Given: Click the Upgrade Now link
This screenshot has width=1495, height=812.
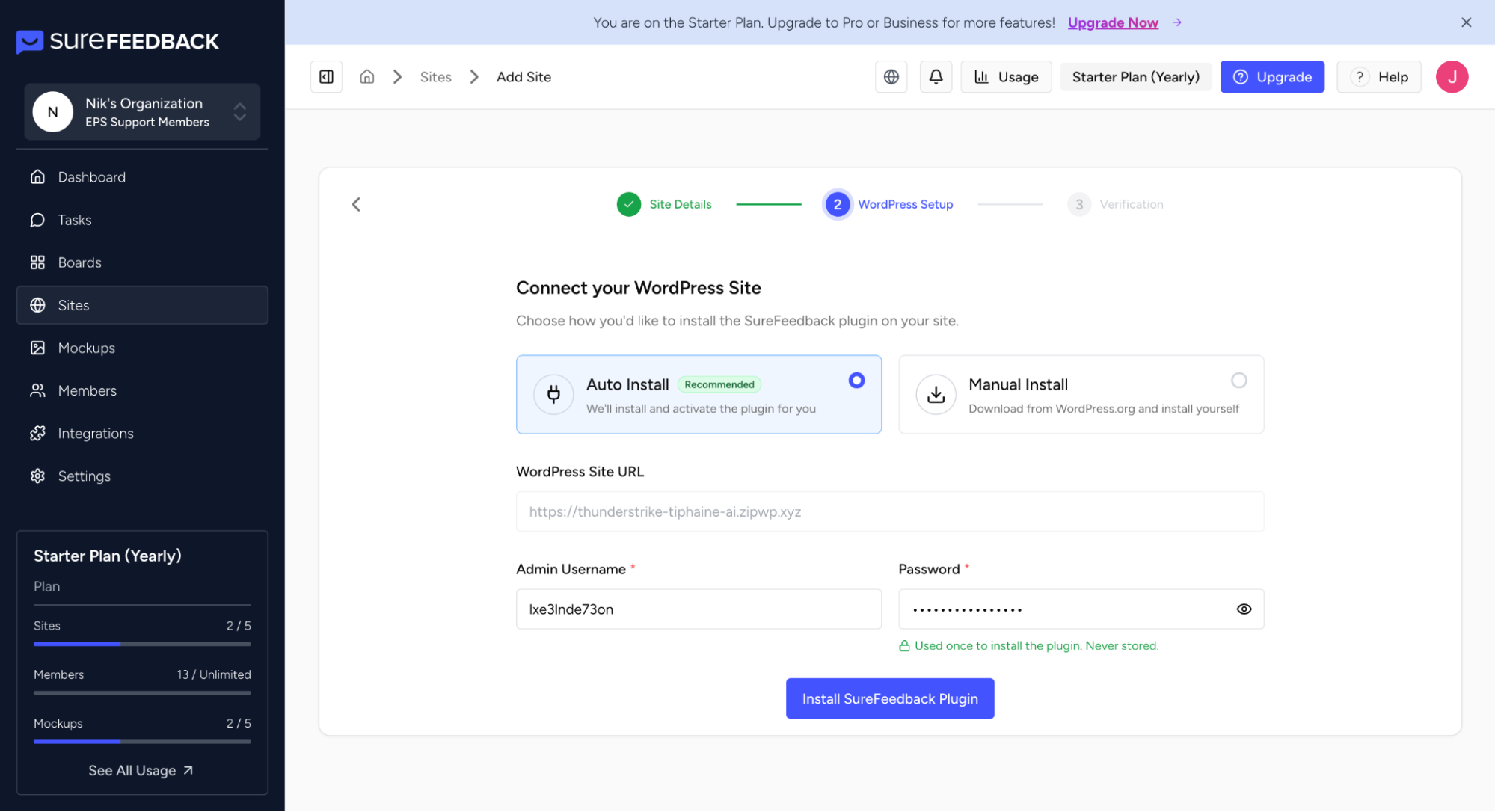Looking at the screenshot, I should click(x=1112, y=22).
